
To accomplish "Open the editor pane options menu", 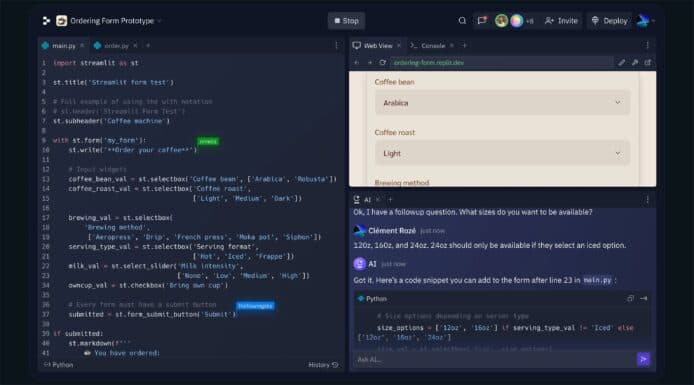I will [x=337, y=46].
